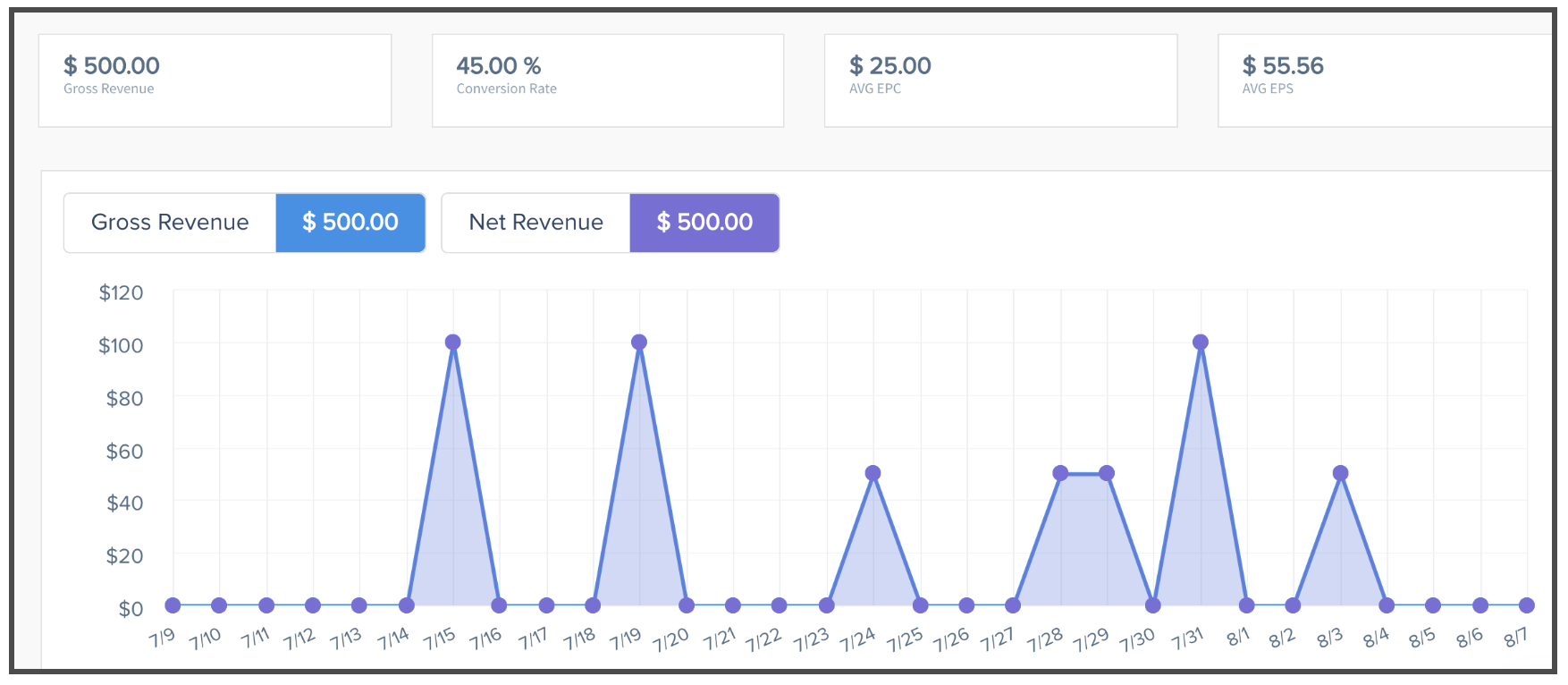The width and height of the screenshot is (1568, 685).
Task: Click the blue $500.00 Gross Revenue badge
Action: (350, 223)
